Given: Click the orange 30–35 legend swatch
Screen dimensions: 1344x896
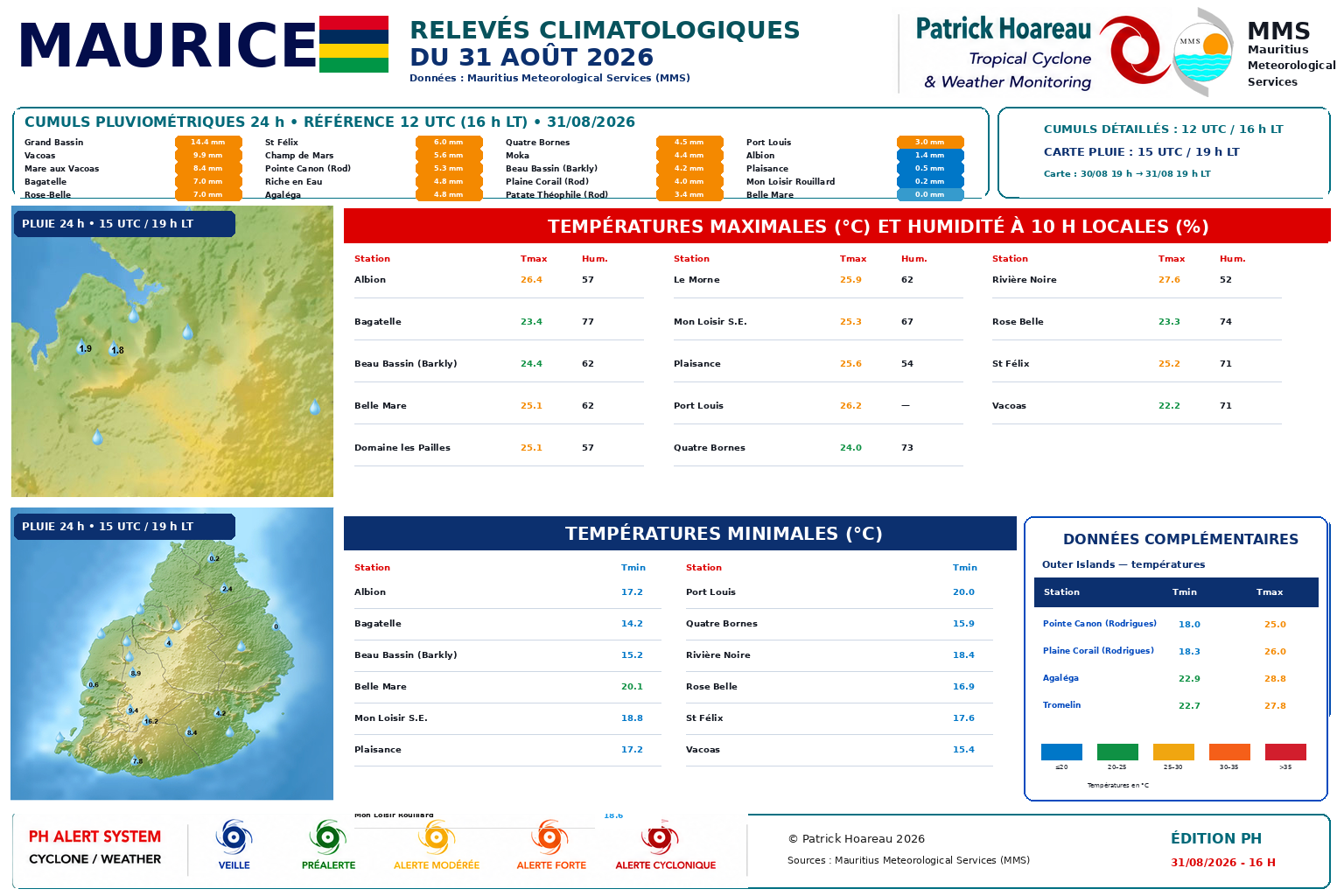Looking at the screenshot, I should [1229, 752].
